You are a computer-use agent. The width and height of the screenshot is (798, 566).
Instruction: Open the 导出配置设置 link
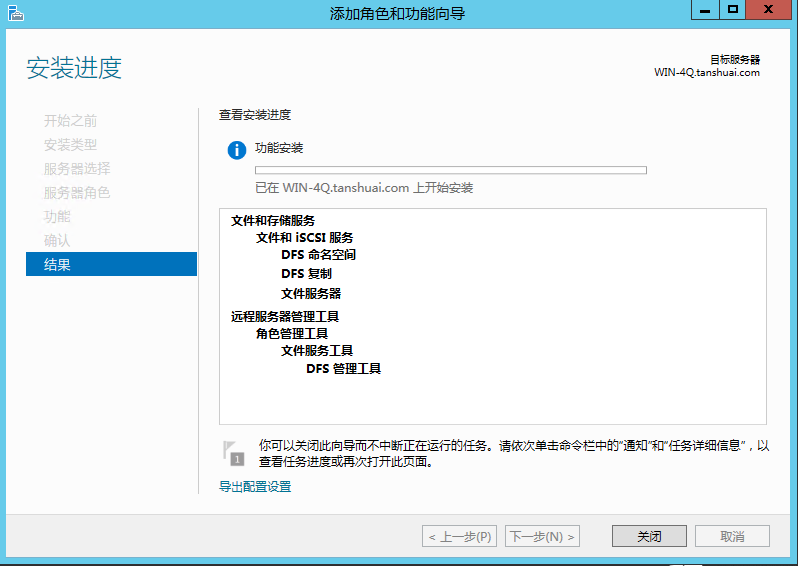click(255, 487)
